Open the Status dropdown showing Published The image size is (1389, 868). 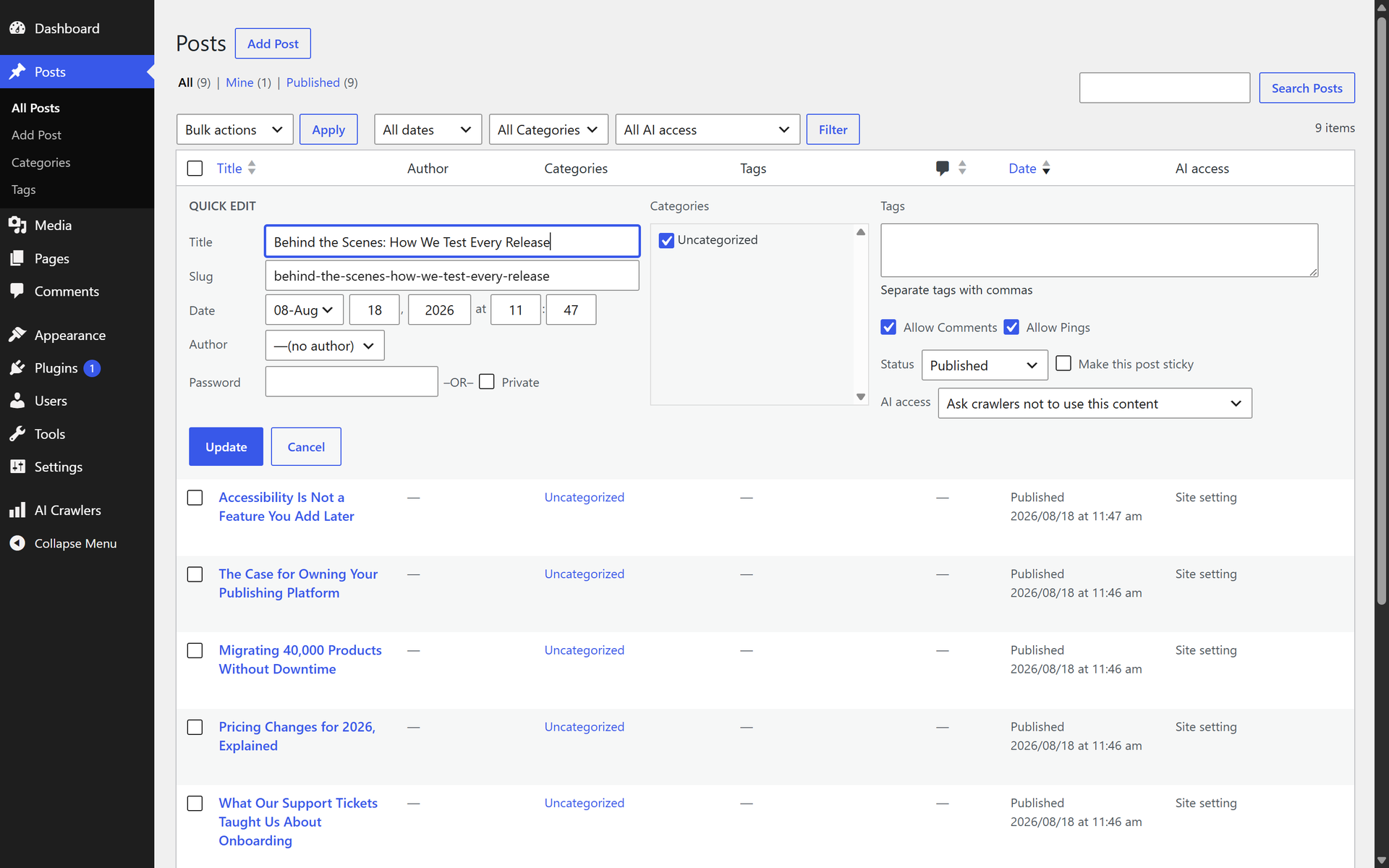pos(985,365)
